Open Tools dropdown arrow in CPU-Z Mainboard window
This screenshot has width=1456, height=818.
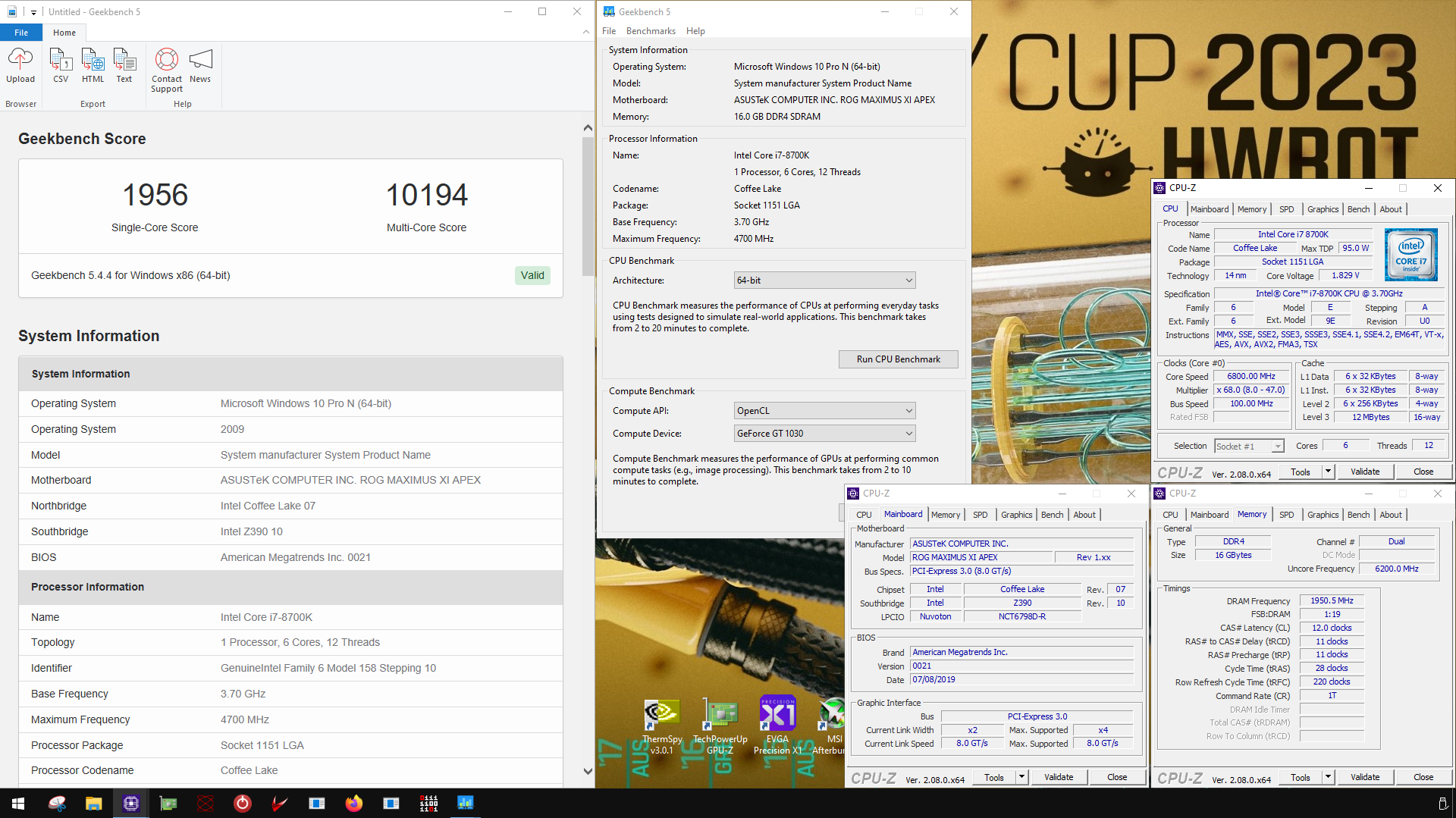point(1021,777)
